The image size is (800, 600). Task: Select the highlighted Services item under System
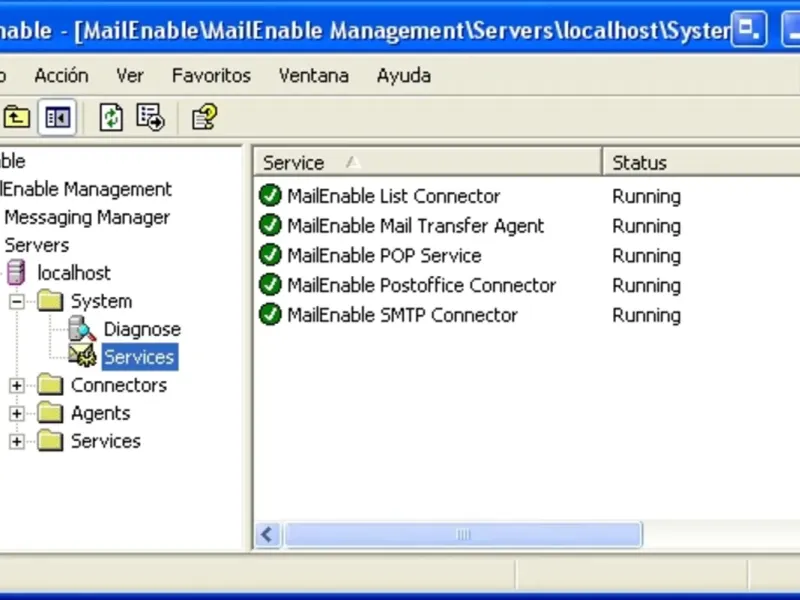140,357
